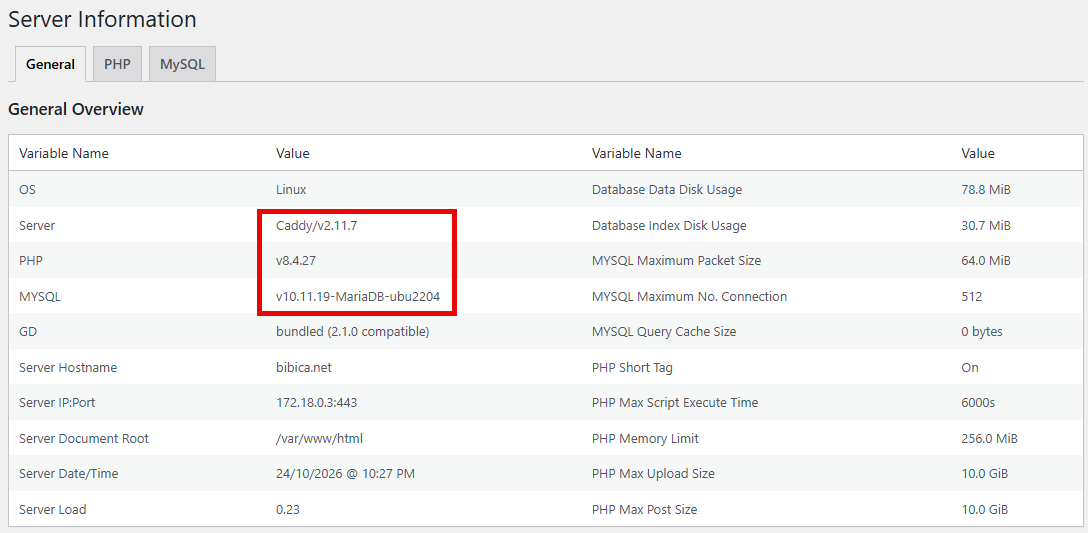
Task: Switch to the General tab
Action: pos(51,65)
